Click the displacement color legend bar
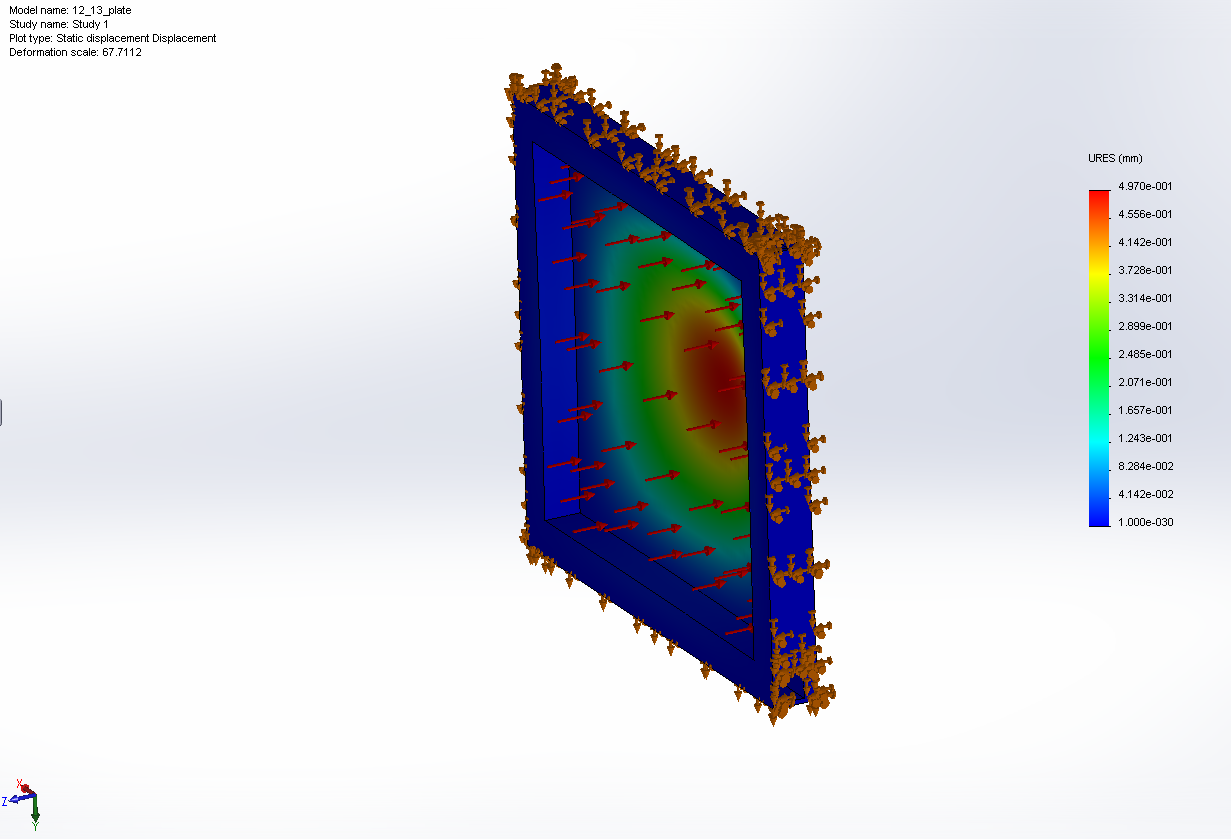Image resolution: width=1231 pixels, height=839 pixels. 1099,358
